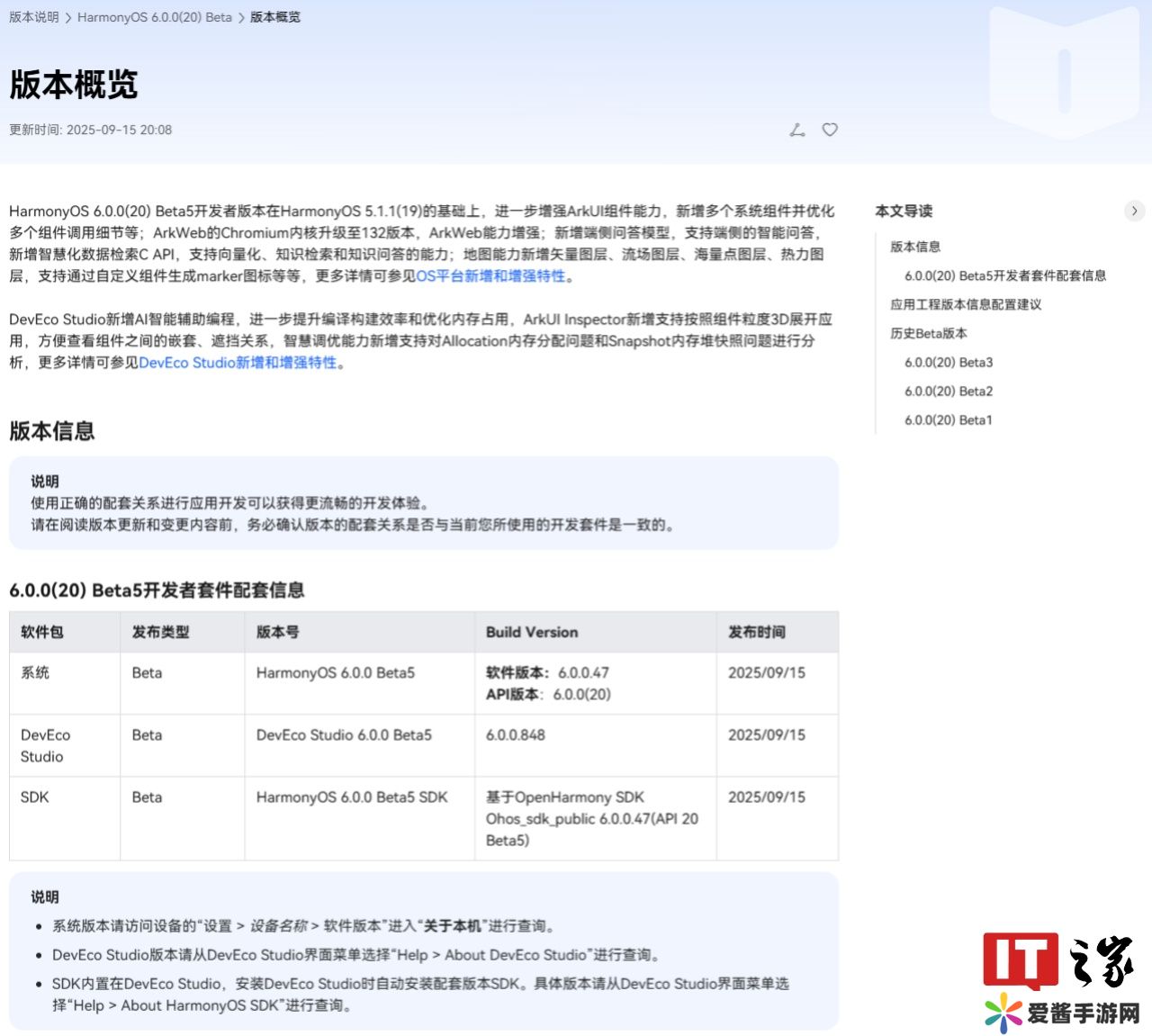Select Beta5开发者套件配套信息 in outline

tap(1005, 275)
